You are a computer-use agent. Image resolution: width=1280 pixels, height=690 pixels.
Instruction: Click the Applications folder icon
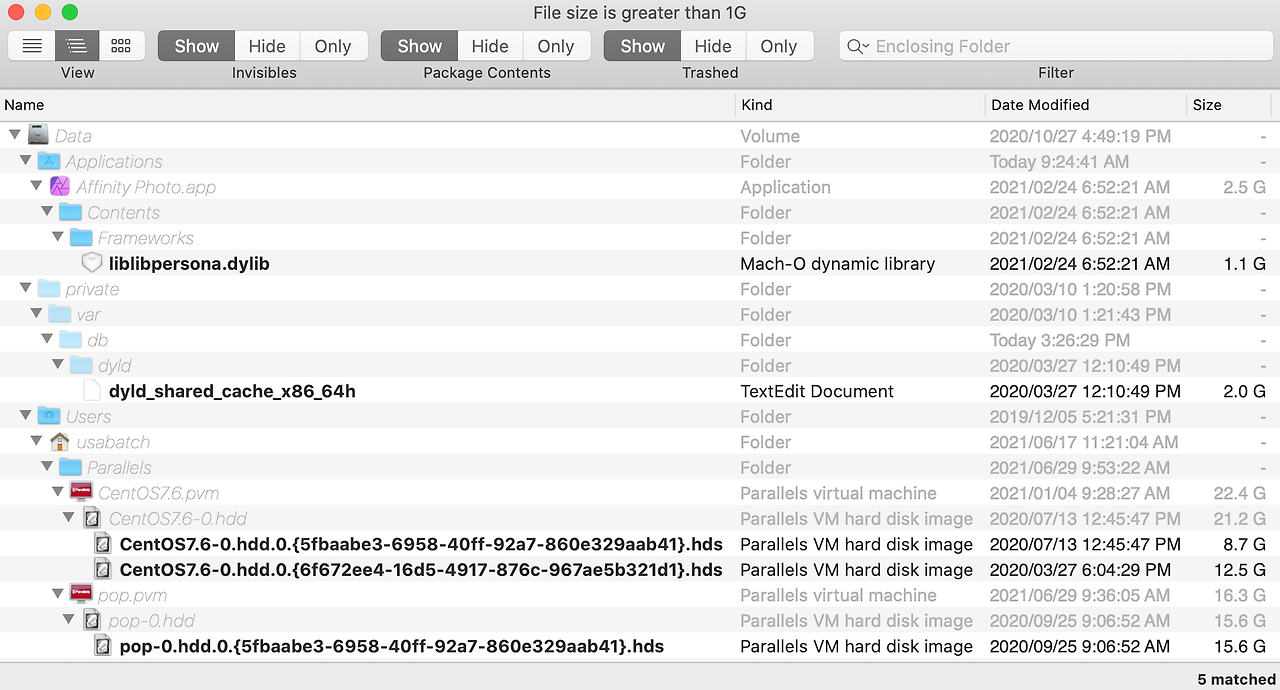click(x=49, y=161)
